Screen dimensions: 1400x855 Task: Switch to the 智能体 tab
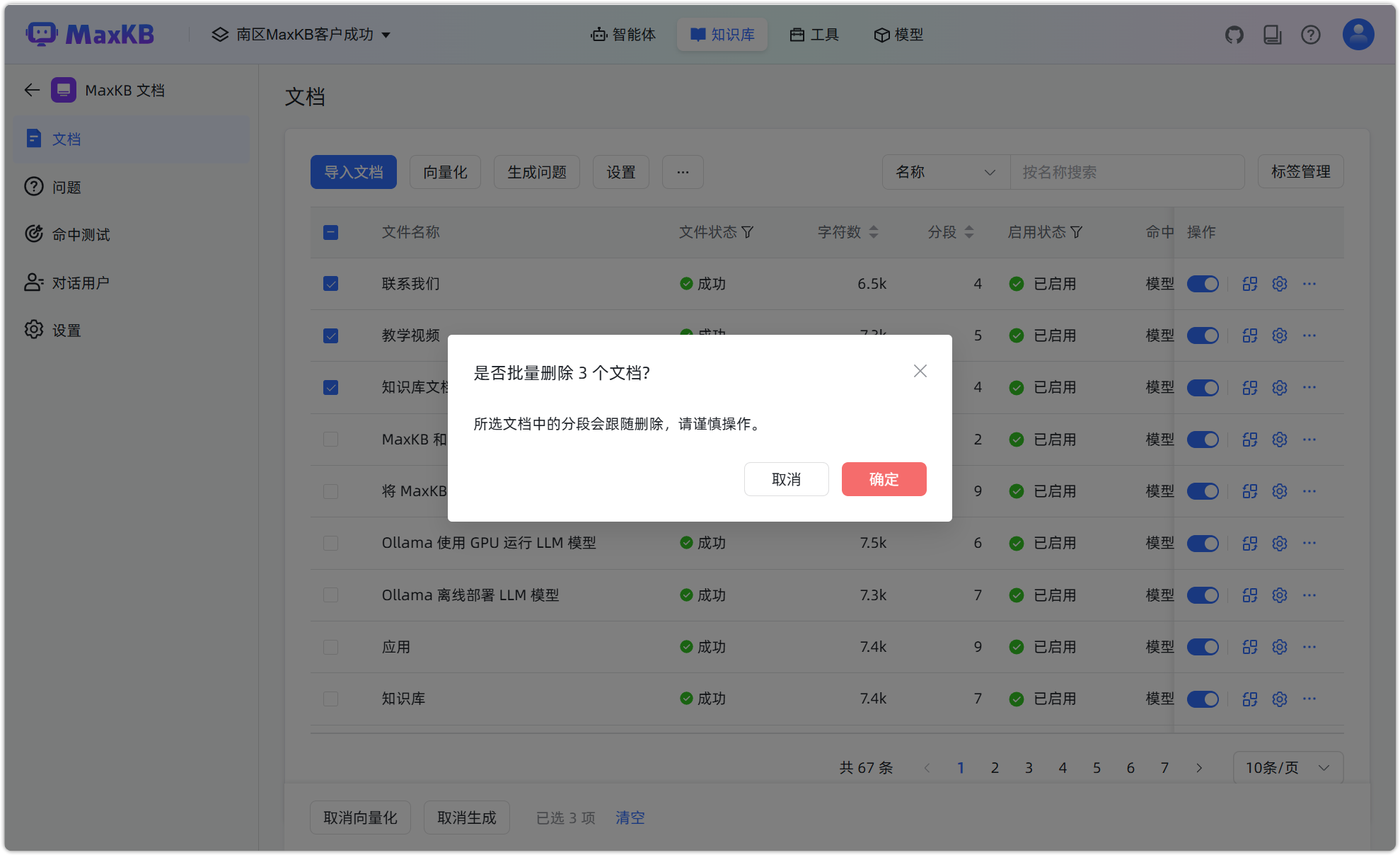[x=623, y=34]
